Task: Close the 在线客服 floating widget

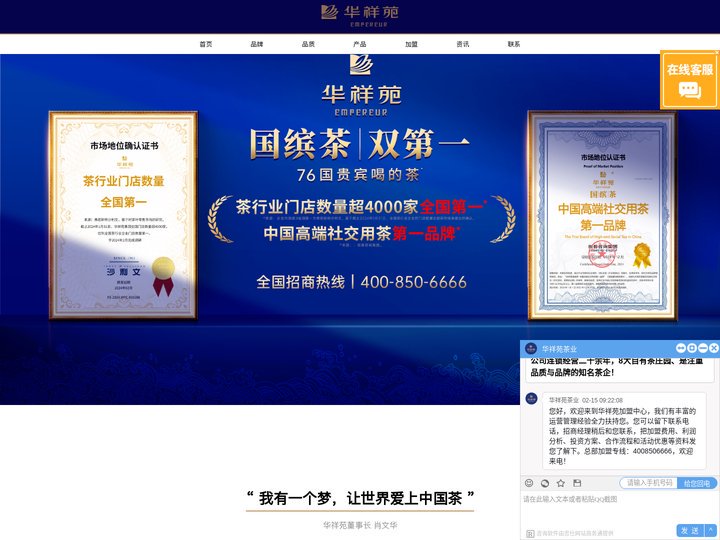Action: click(717, 52)
